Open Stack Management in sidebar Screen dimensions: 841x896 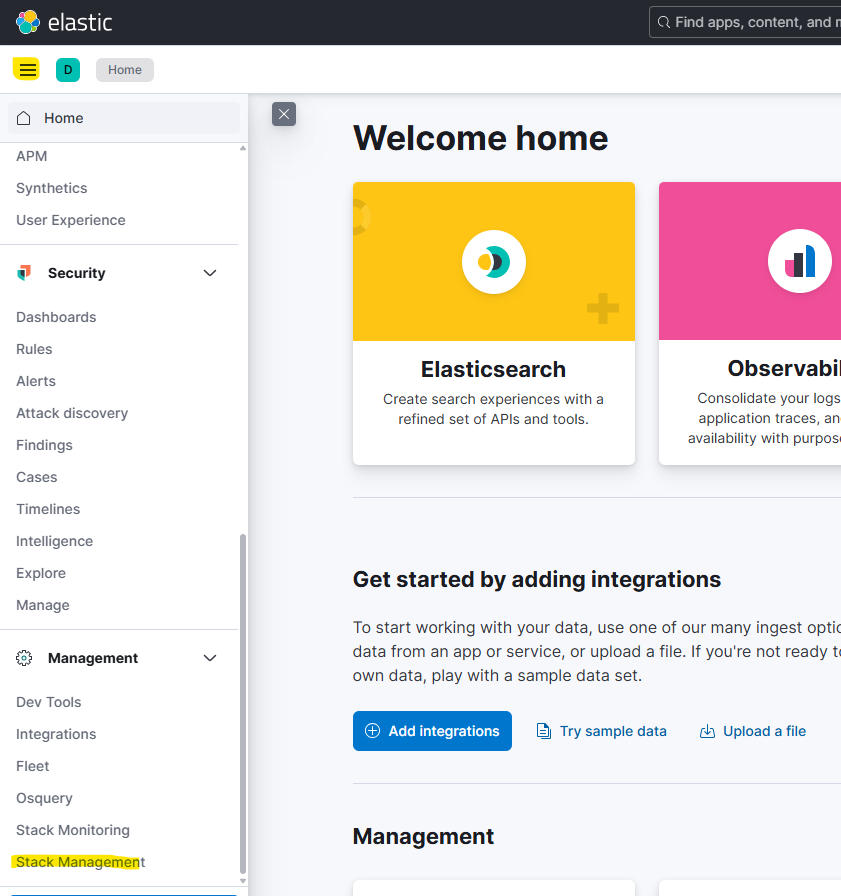80,862
